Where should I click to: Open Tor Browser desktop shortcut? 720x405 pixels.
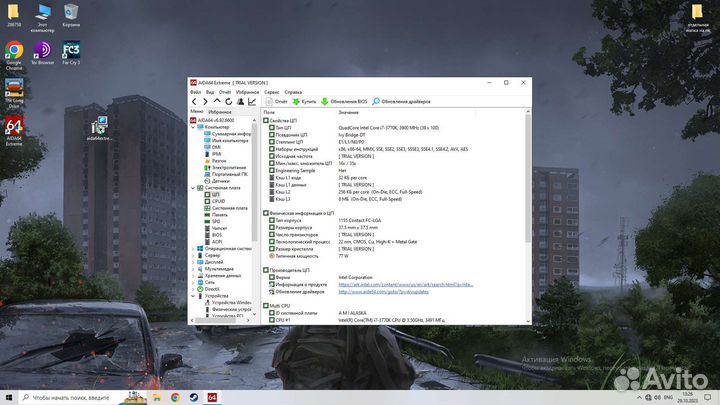[42, 53]
